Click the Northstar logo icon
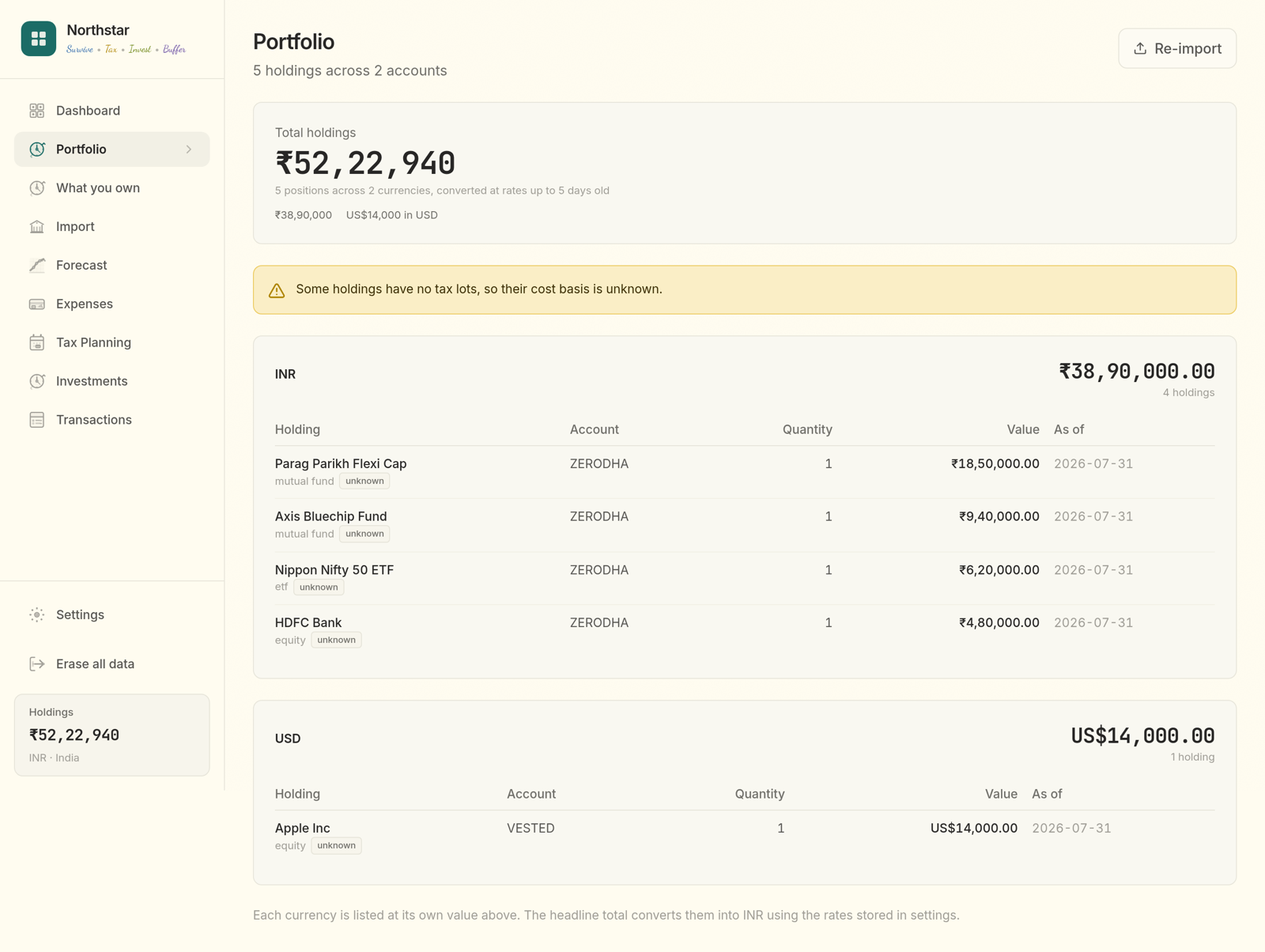This screenshot has height=952, width=1265. (x=38, y=39)
